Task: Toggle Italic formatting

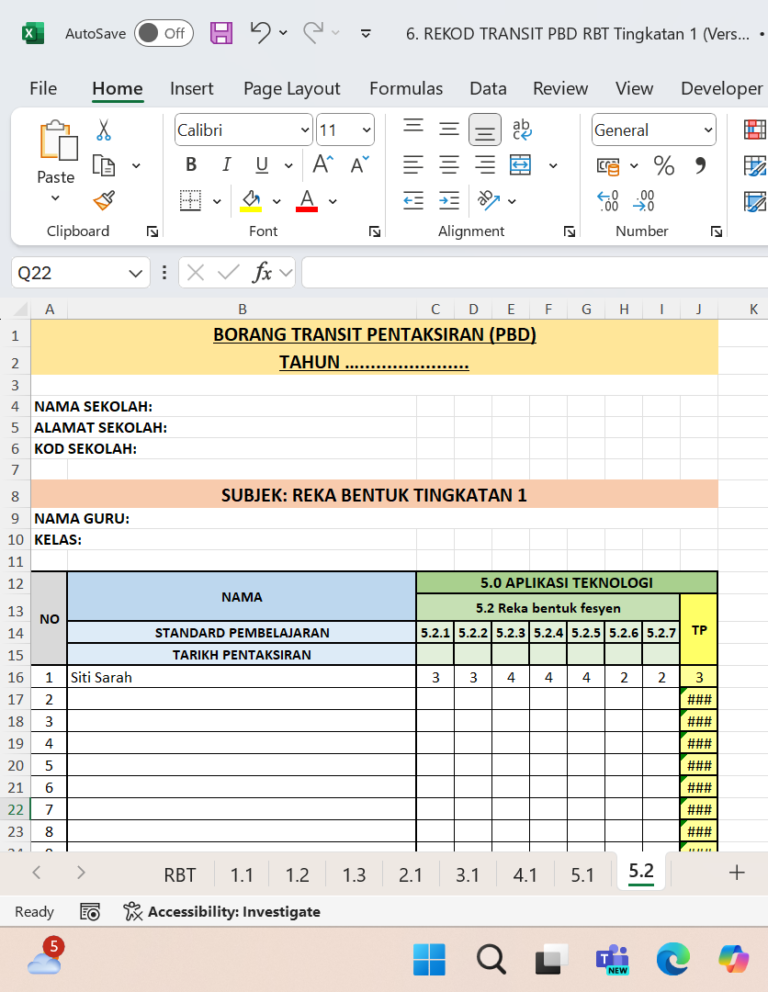Action: (x=226, y=165)
